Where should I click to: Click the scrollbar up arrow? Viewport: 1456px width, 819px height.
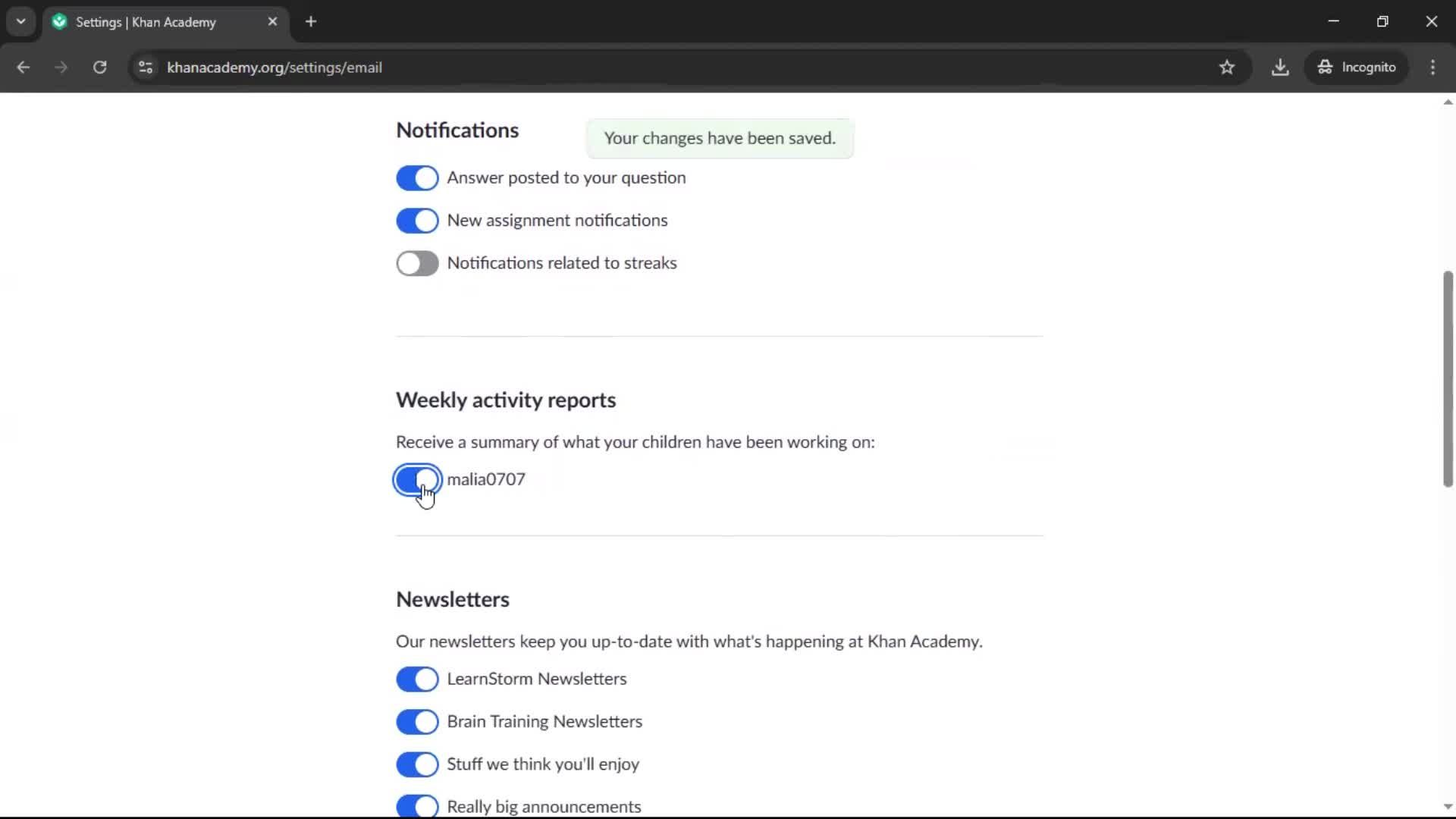click(1448, 102)
